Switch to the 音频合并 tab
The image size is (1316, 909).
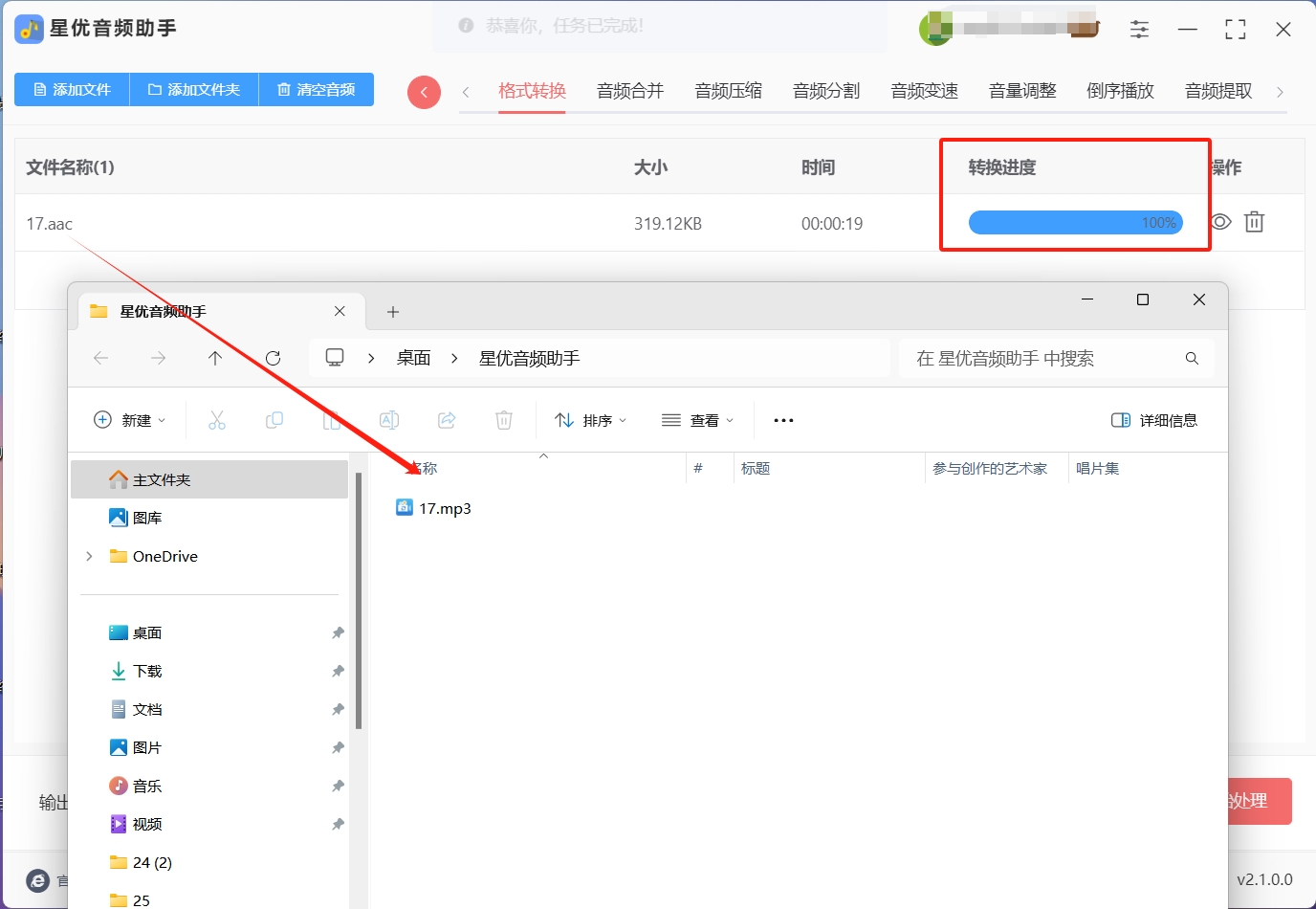click(x=630, y=91)
